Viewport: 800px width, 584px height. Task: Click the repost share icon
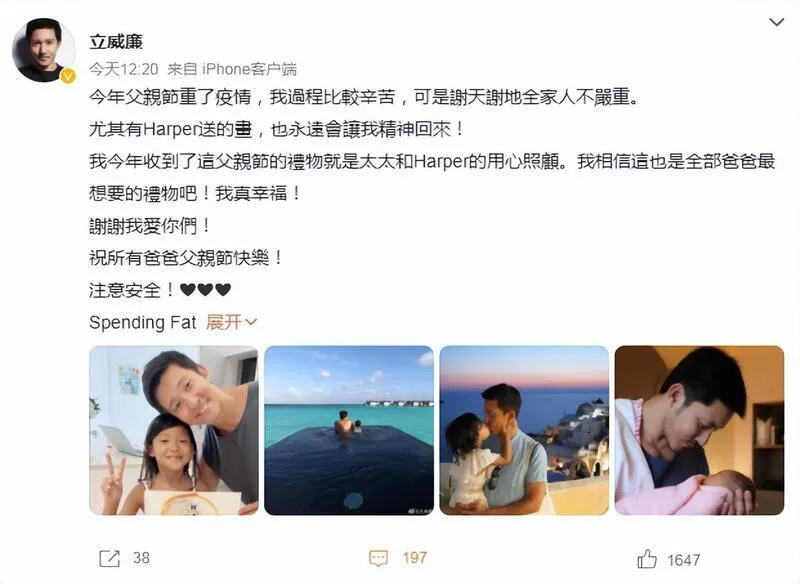[109, 558]
